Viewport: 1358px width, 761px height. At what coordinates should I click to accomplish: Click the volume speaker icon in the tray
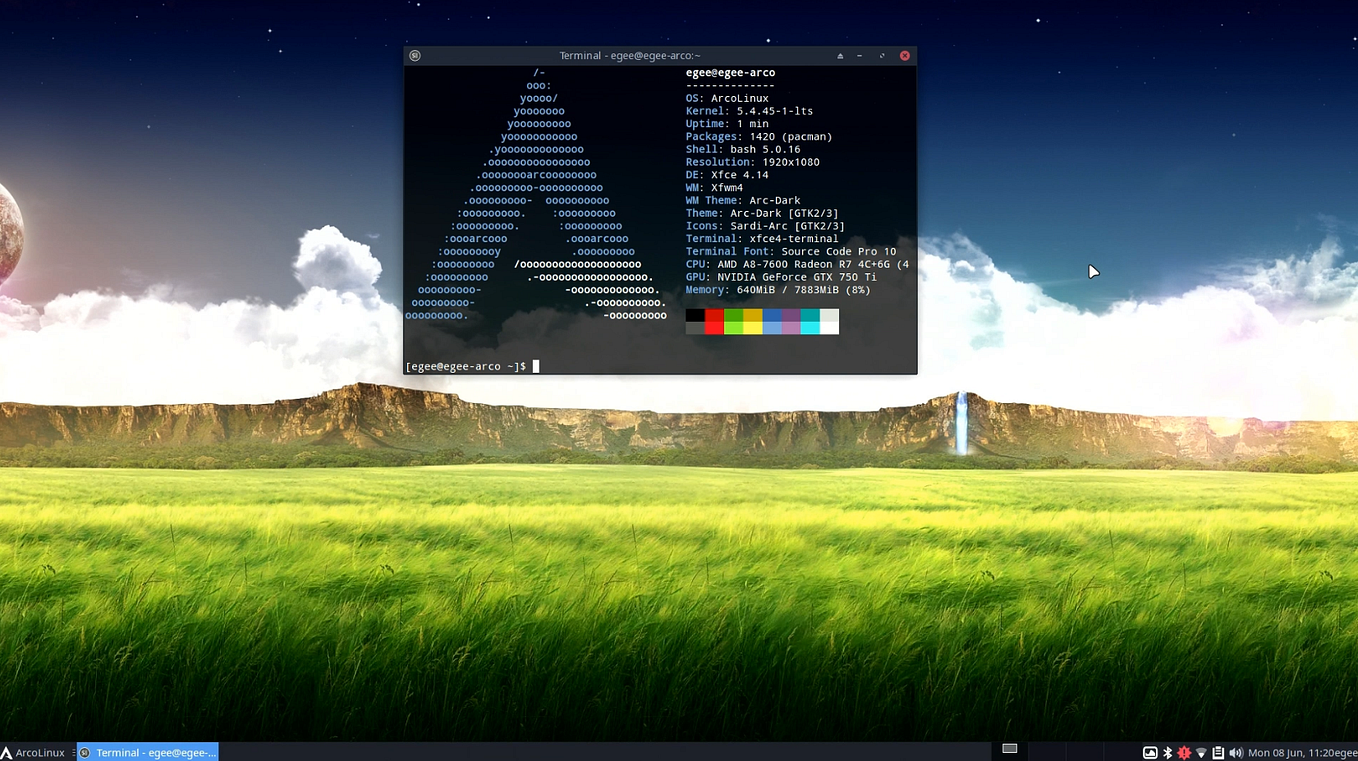pos(1236,752)
